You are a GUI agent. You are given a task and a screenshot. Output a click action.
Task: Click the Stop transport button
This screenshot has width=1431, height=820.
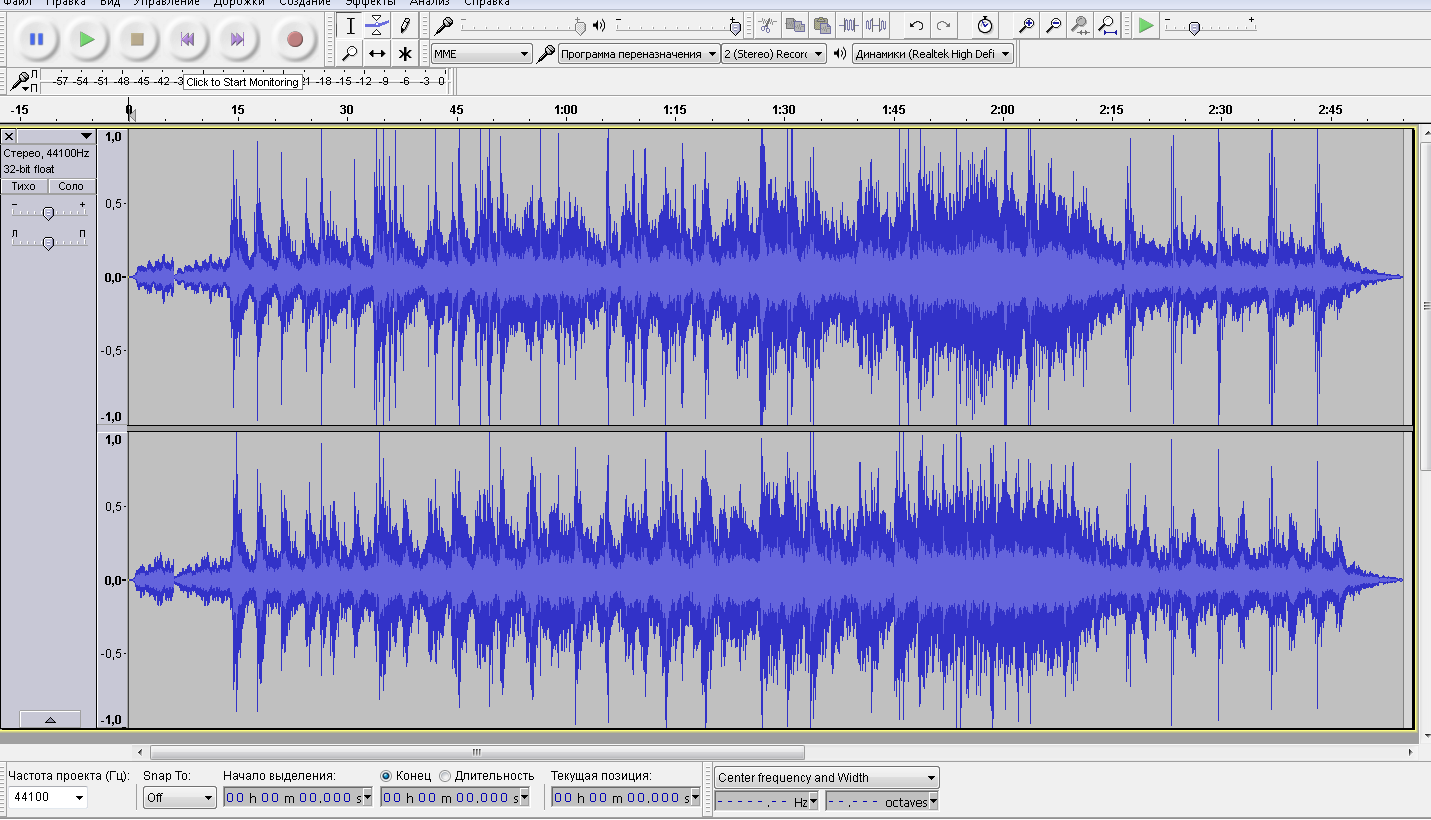[x=138, y=39]
